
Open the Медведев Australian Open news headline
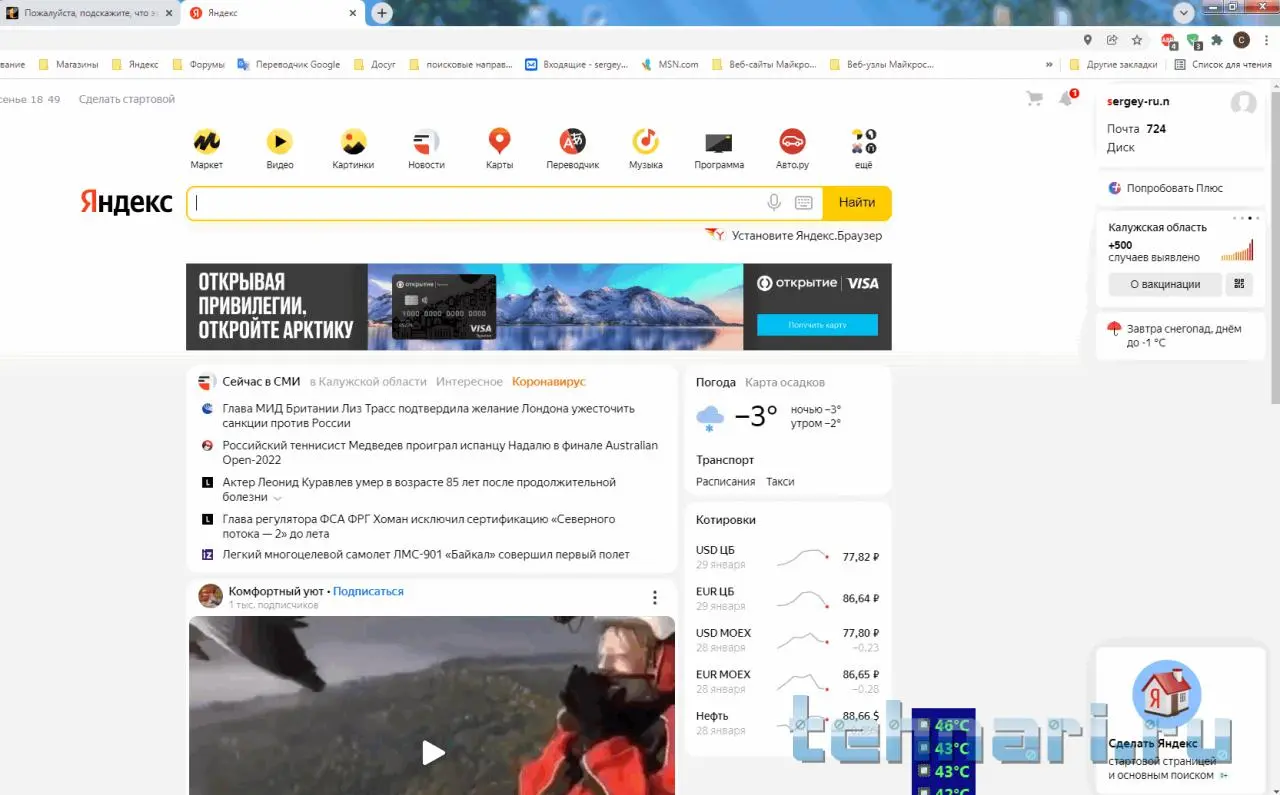(x=440, y=453)
